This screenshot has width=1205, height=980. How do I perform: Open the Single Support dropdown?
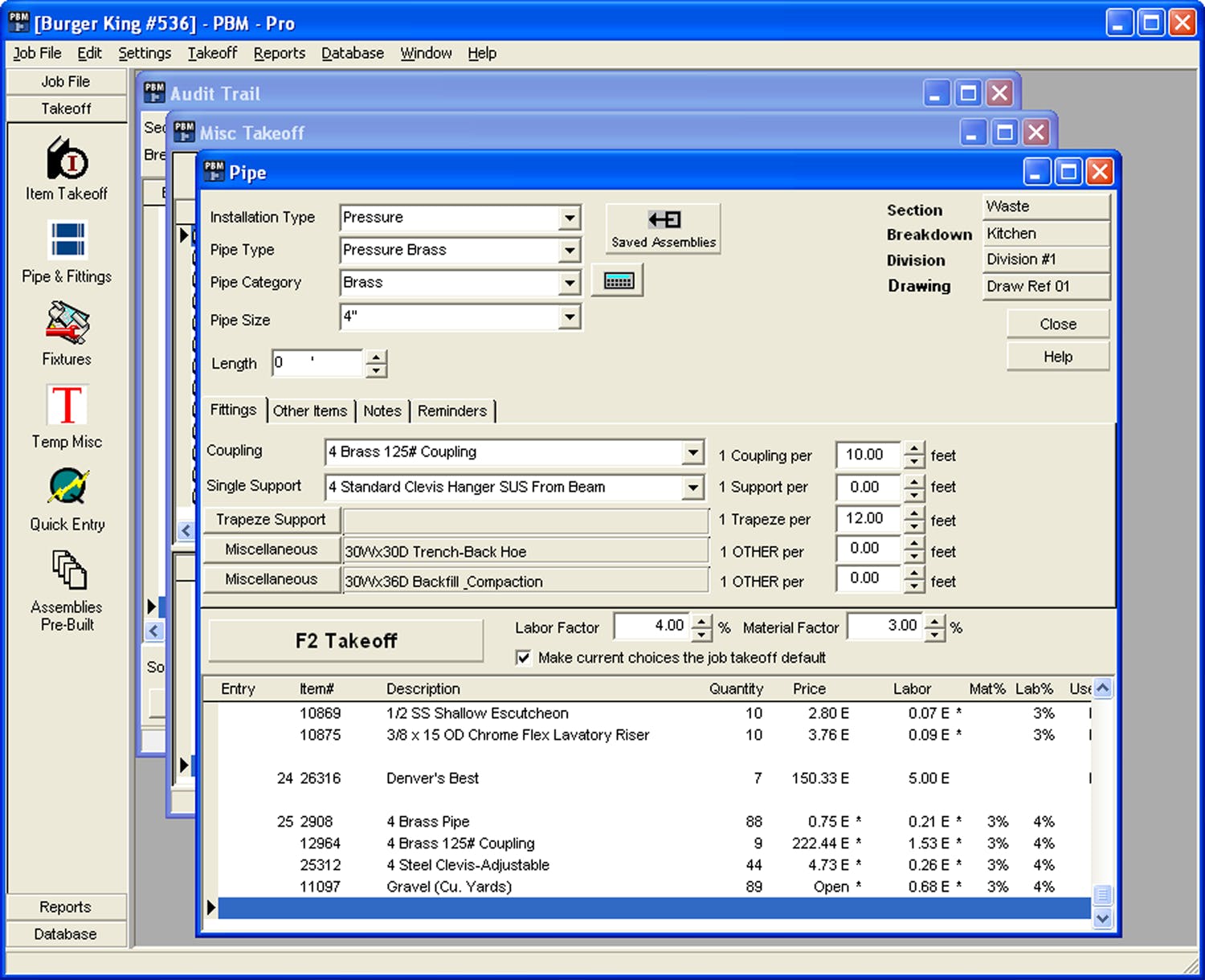pyautogui.click(x=693, y=487)
